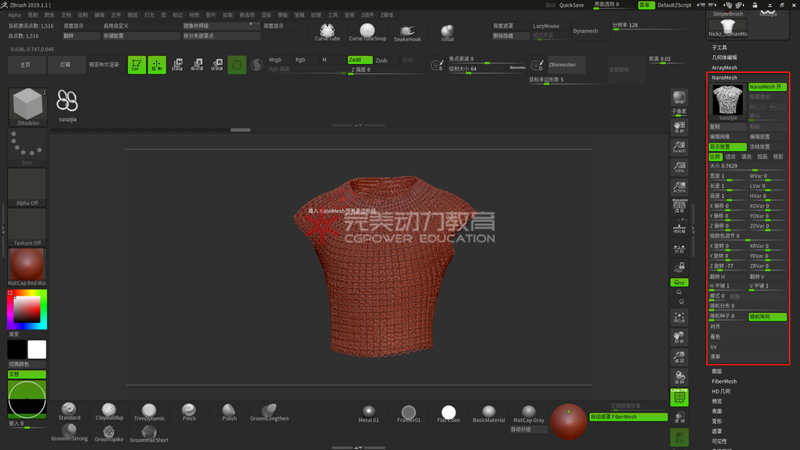
Task: Click the ZRemesher button
Action: [x=562, y=65]
